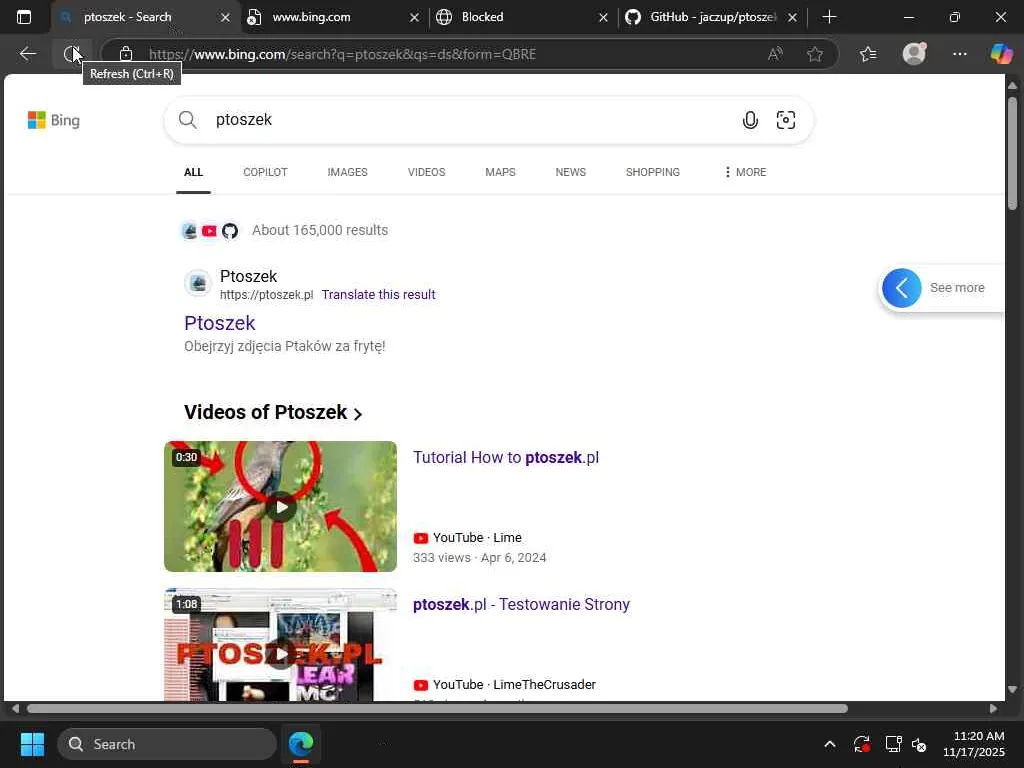Viewport: 1024px width, 768px height.
Task: Click the sync update tray icon
Action: click(x=861, y=744)
